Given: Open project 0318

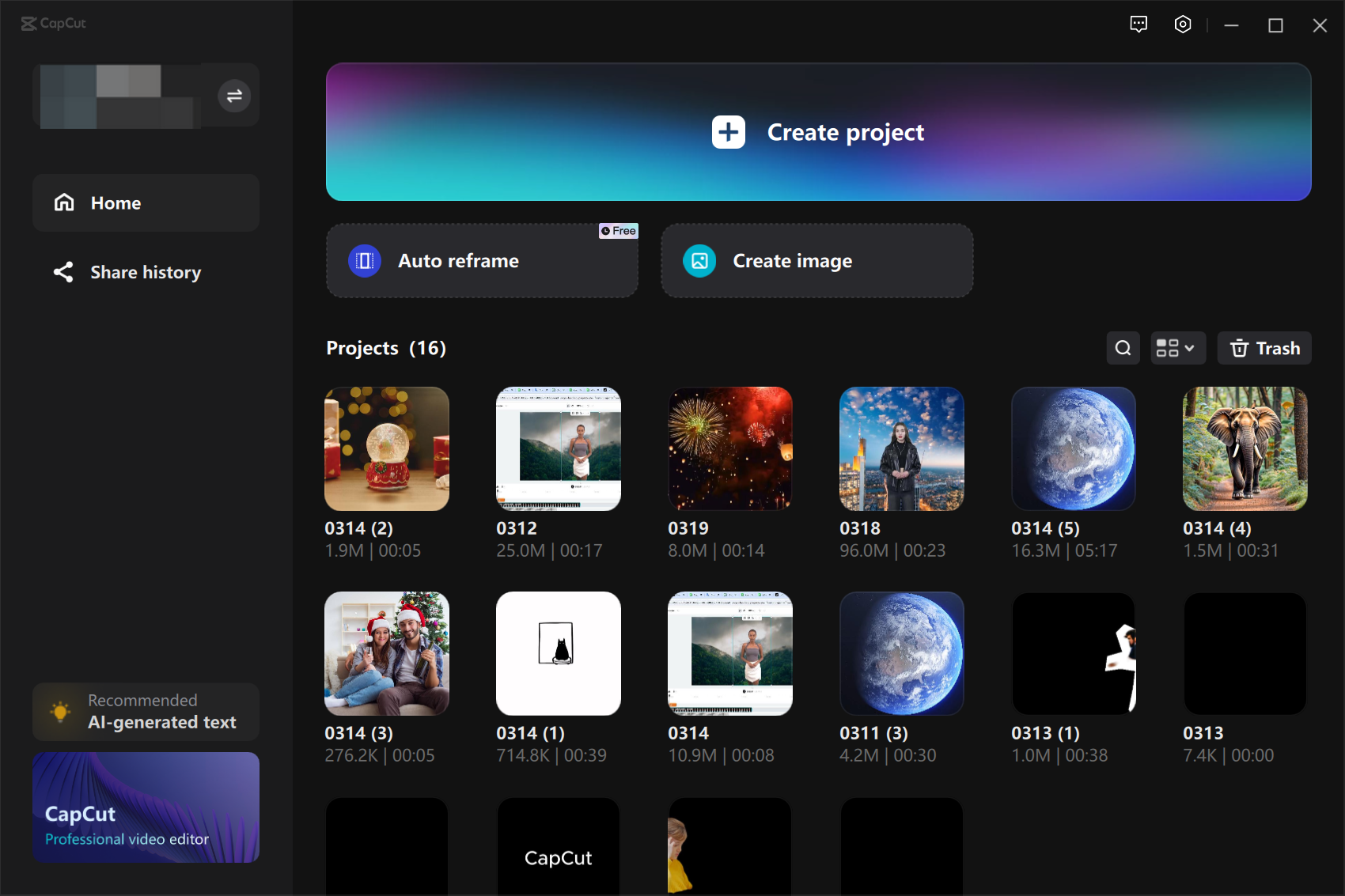Looking at the screenshot, I should (901, 448).
